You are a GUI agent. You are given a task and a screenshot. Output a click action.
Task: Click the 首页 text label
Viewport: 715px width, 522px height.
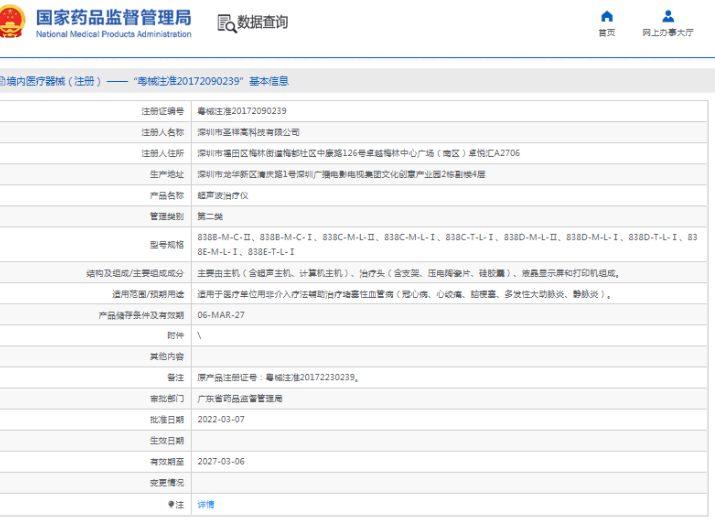(606, 32)
